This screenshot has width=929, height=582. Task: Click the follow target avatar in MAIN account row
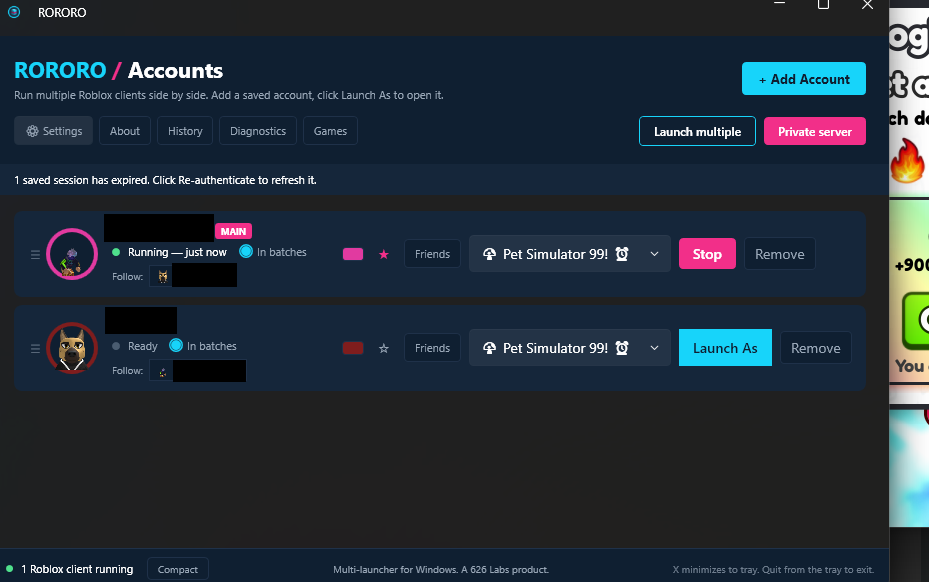click(x=162, y=276)
